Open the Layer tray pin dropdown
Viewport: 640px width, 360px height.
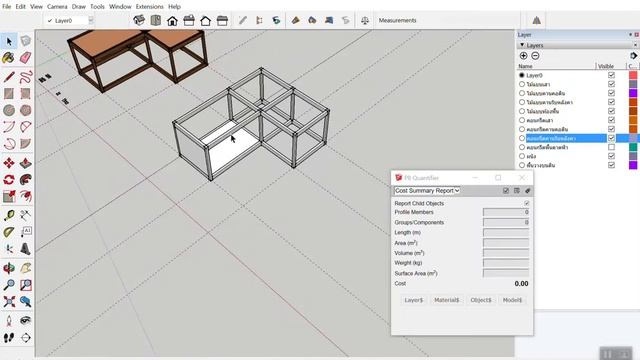click(630, 35)
